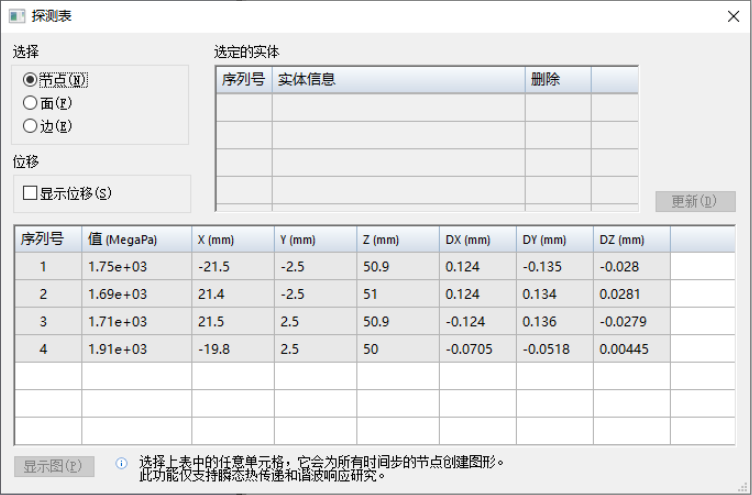Click the DZ (mm) column header
Image resolution: width=752 pixels, height=495 pixels.
pos(632,239)
